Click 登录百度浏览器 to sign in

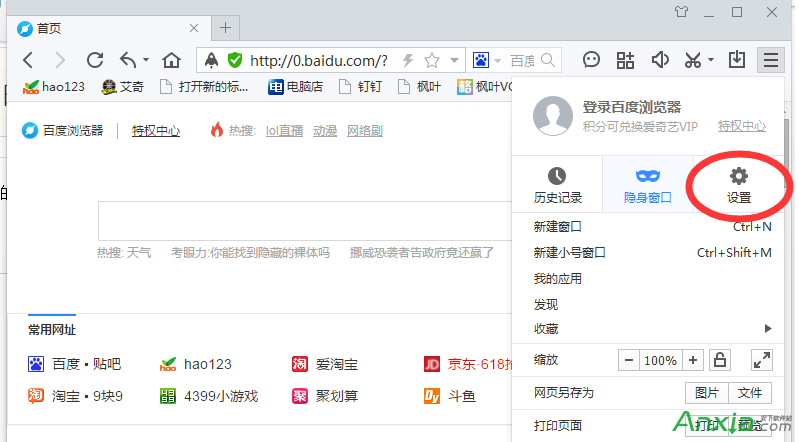pyautogui.click(x=632, y=107)
